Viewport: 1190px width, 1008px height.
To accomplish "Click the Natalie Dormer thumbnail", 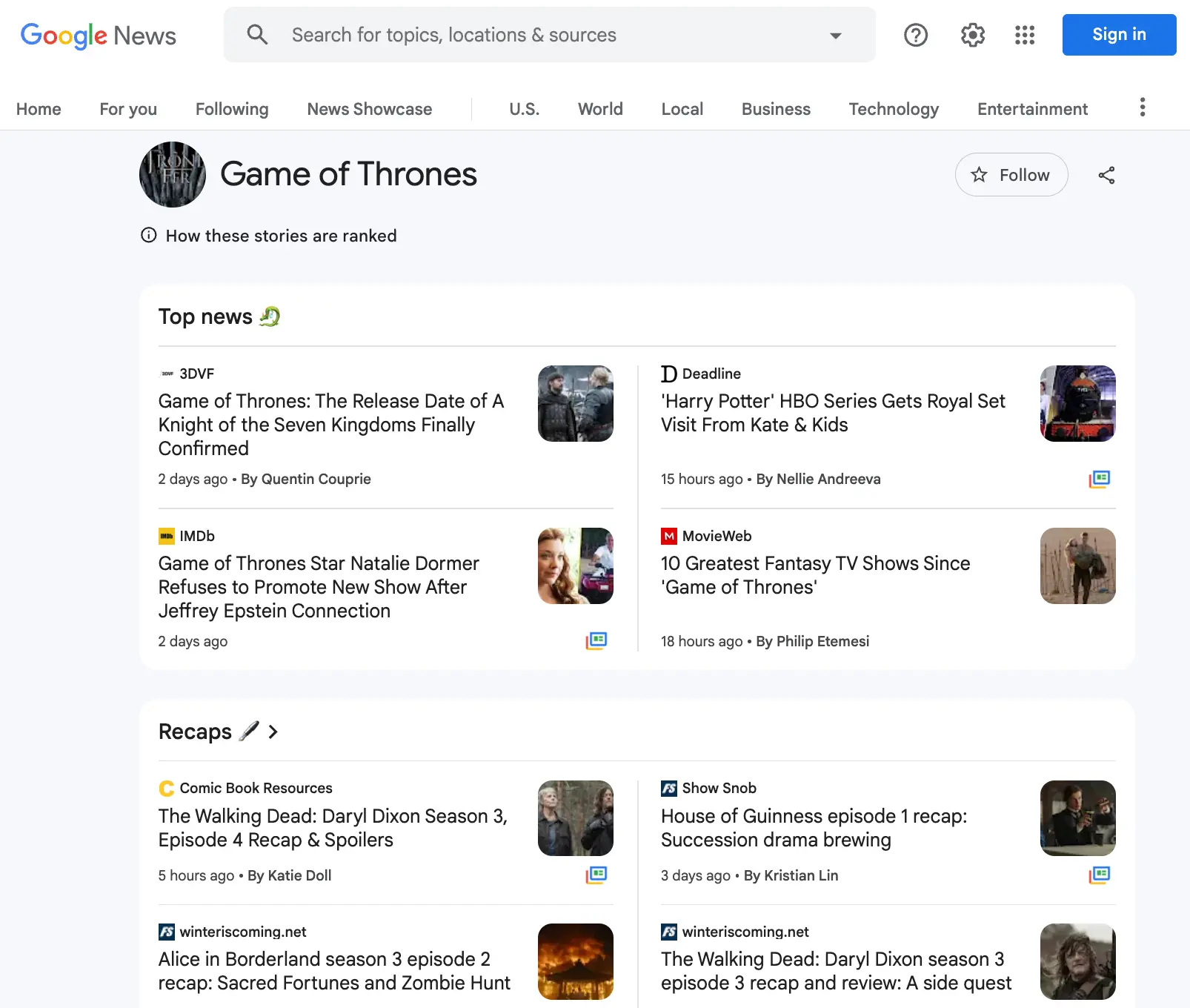I will pyautogui.click(x=576, y=566).
